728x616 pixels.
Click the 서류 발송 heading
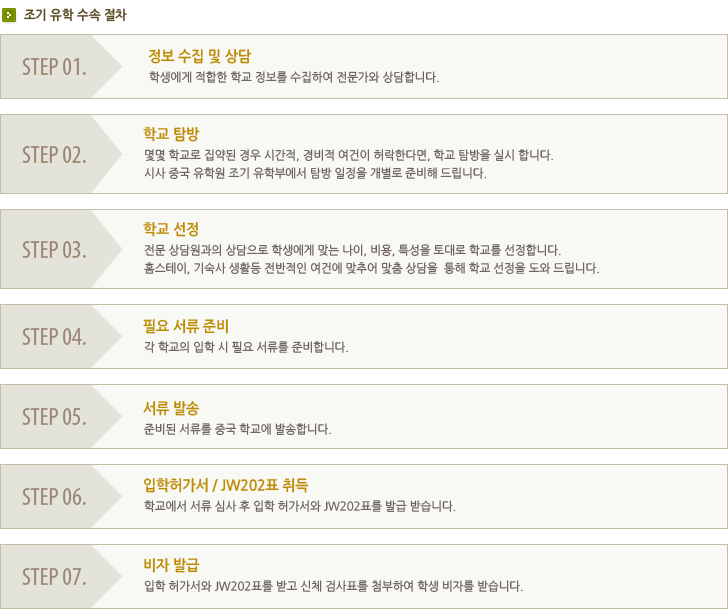172,408
